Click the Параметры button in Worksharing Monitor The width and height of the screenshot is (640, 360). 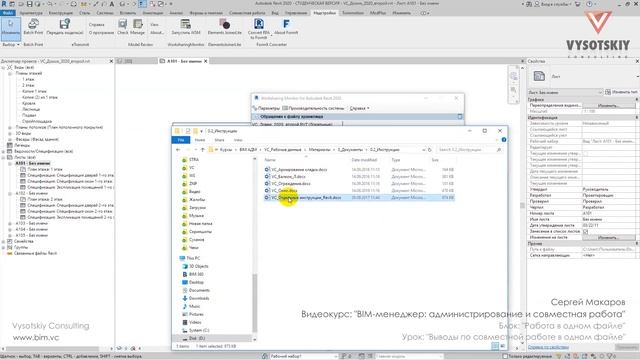(267, 108)
